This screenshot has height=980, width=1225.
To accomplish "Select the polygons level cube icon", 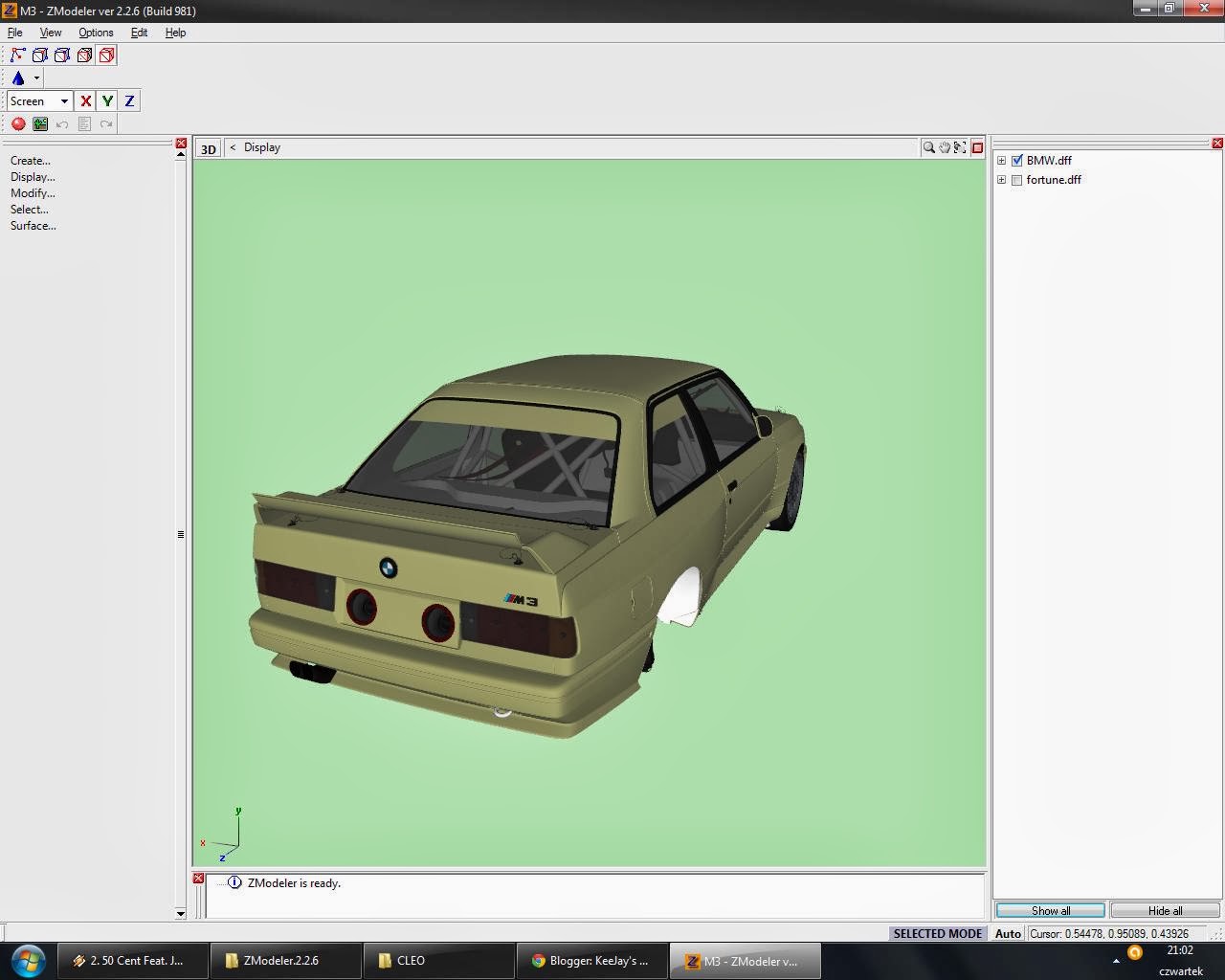I will tap(62, 56).
